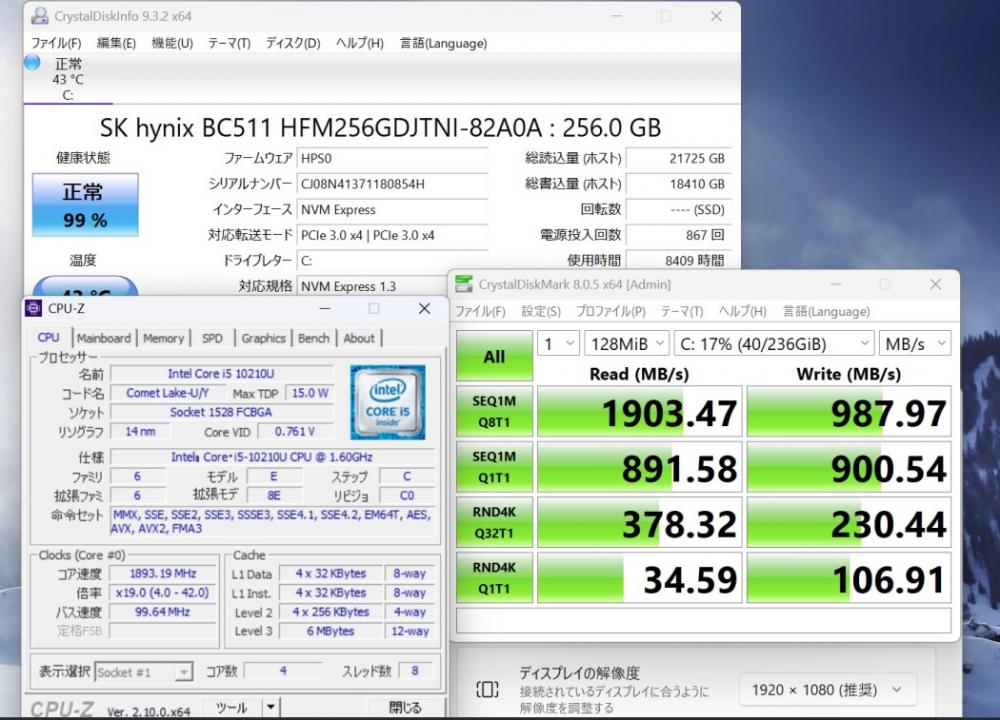Click the SEQ1M Q8T1 write result 987.97

pyautogui.click(x=849, y=412)
